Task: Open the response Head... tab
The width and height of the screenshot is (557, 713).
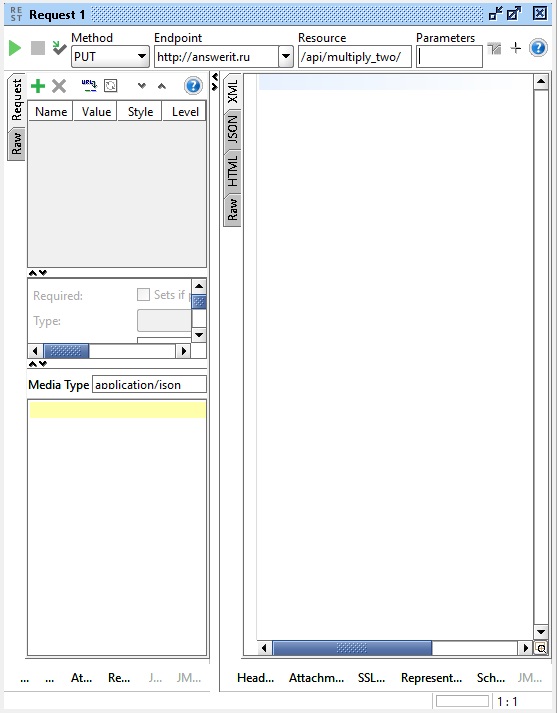Action: [256, 678]
